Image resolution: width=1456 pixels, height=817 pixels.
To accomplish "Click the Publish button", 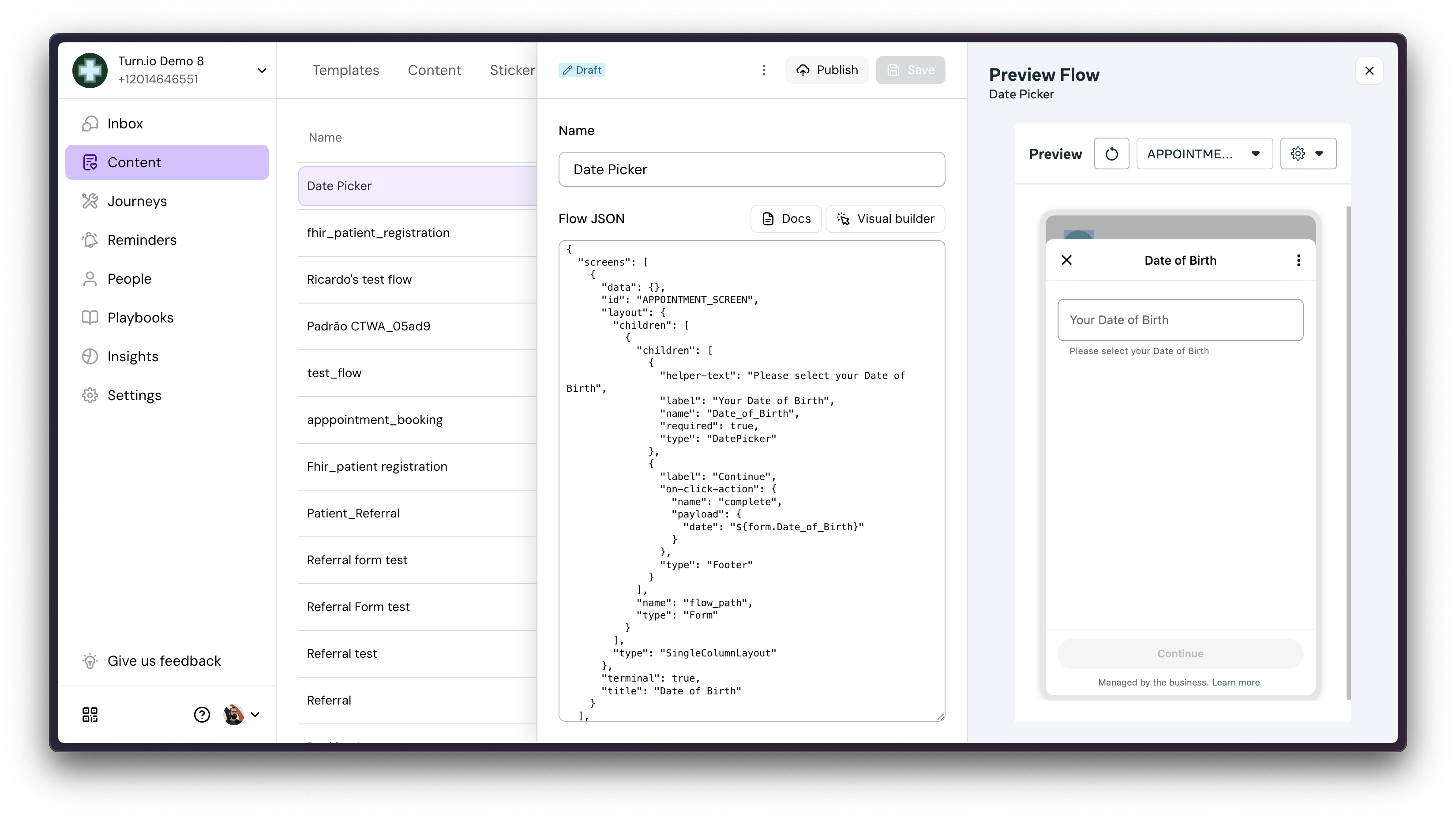I will click(x=827, y=70).
